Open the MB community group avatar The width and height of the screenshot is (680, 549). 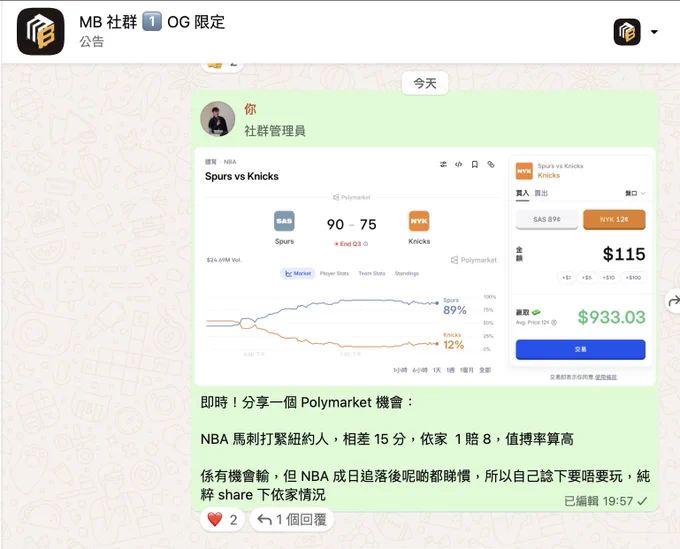point(40,32)
